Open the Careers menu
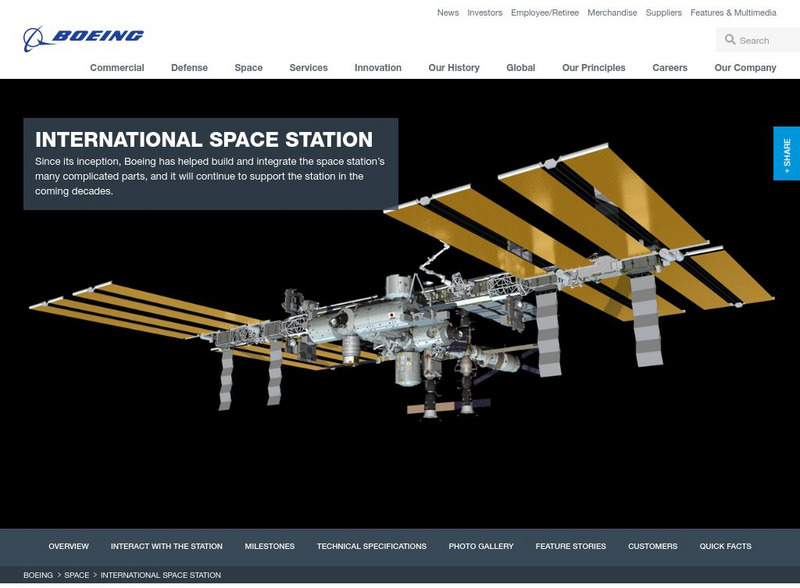Image resolution: width=800 pixels, height=588 pixels. point(669,67)
